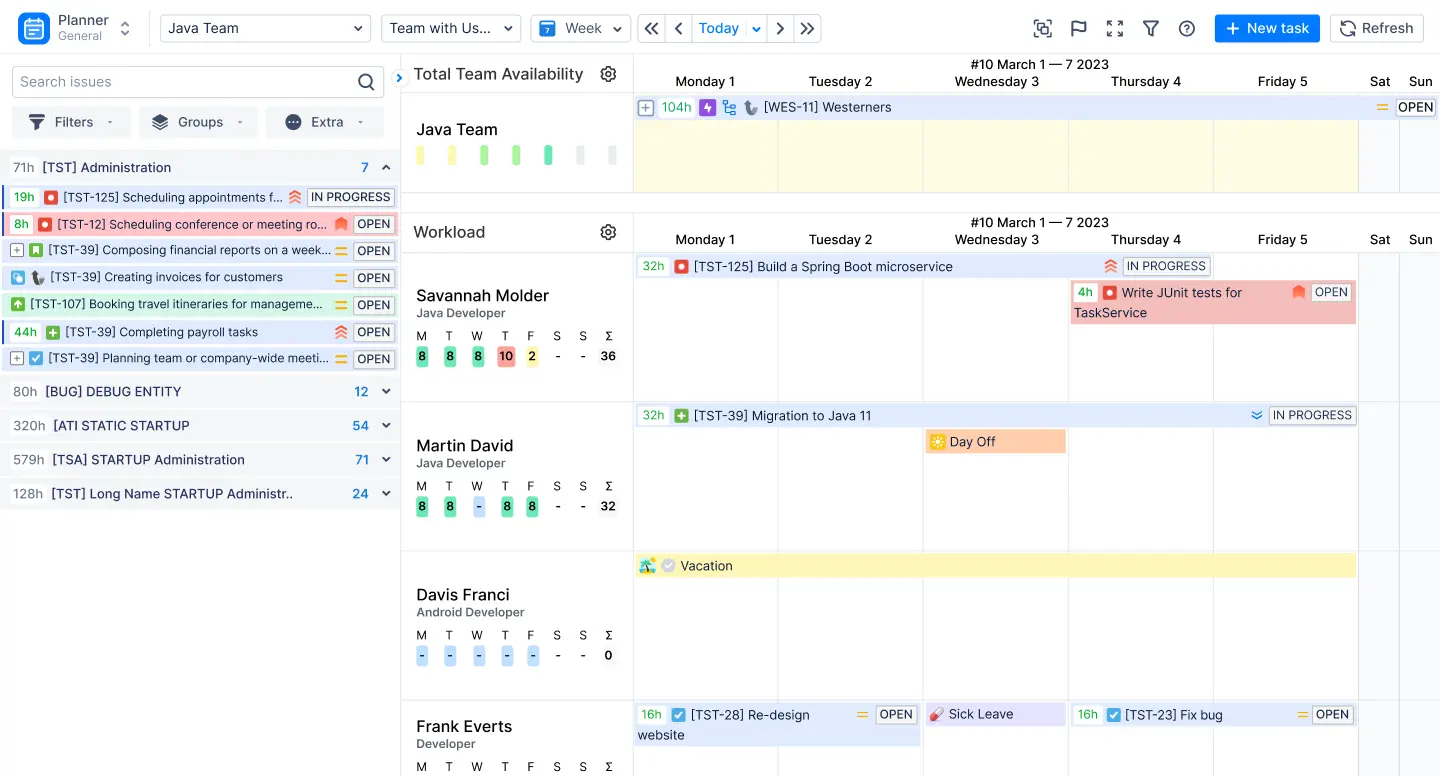
Task: Click the highest-priority chevrons on Completing payroll tasks
Action: point(341,332)
